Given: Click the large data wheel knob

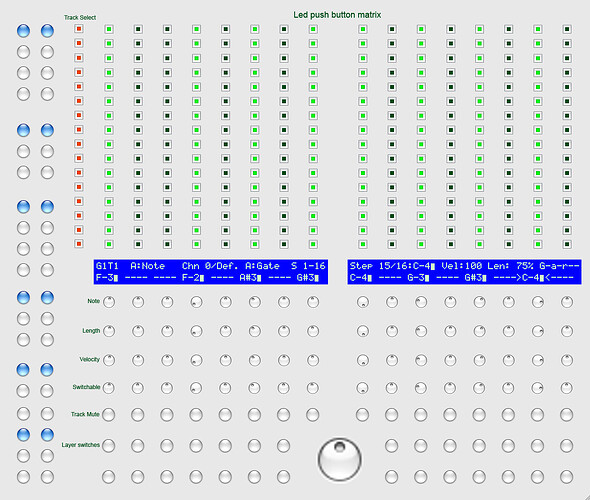Looking at the screenshot, I should (x=340, y=459).
